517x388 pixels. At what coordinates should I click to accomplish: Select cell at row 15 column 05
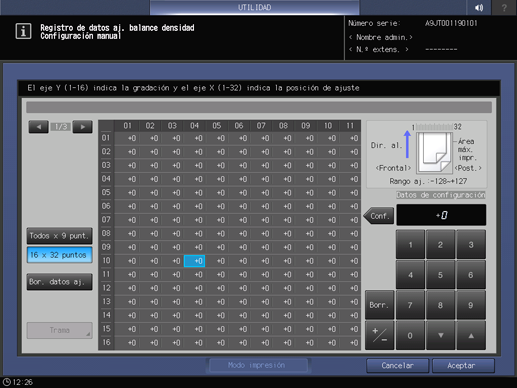click(217, 329)
